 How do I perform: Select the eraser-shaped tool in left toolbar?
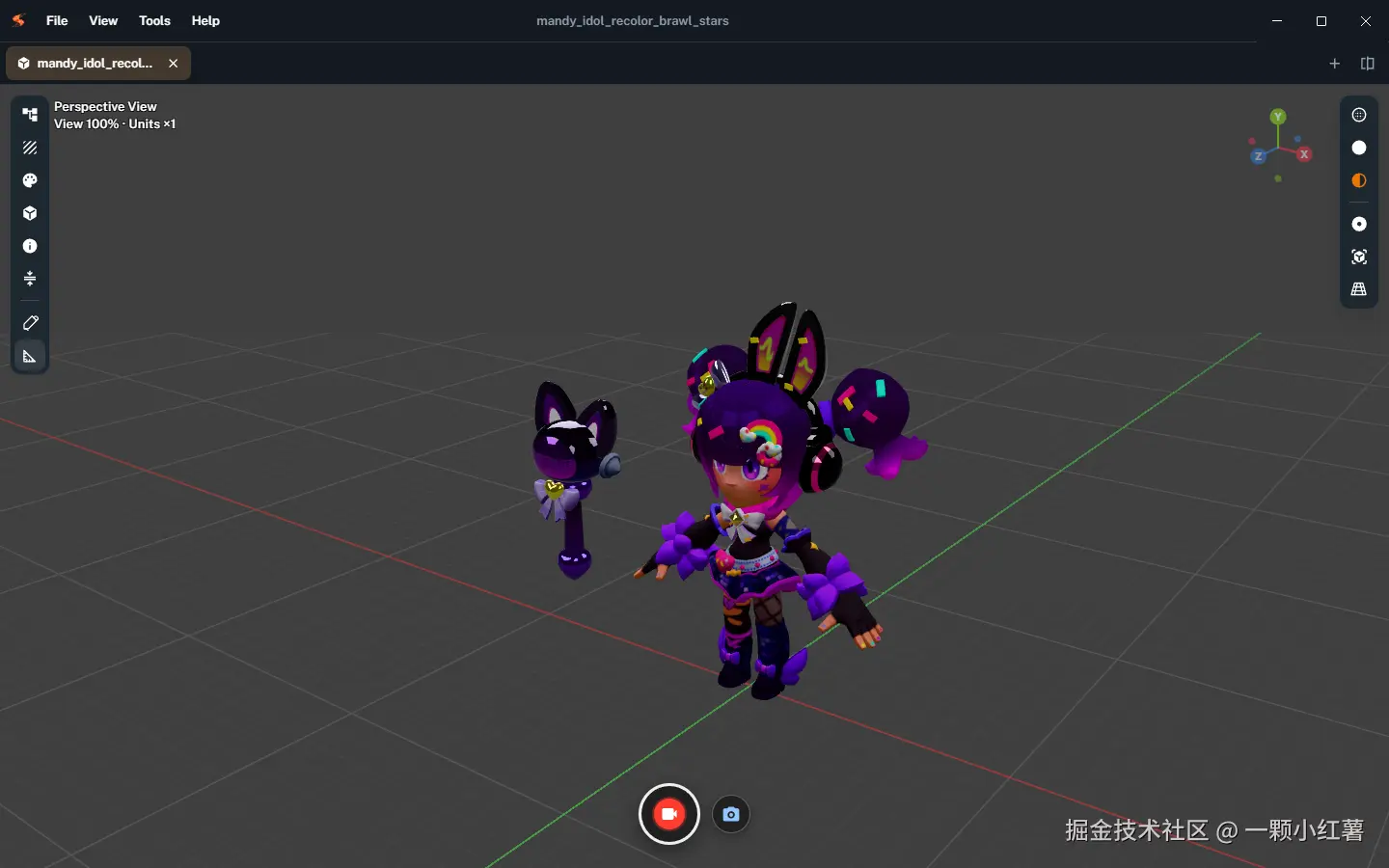coord(30,323)
